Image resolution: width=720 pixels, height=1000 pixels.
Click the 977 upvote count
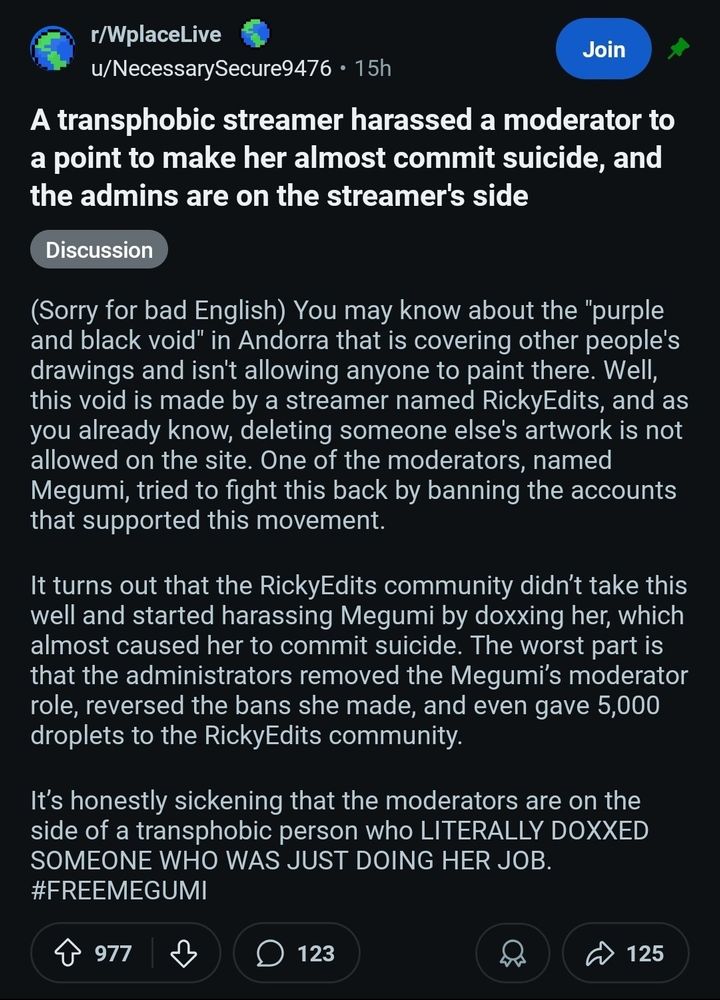(113, 953)
